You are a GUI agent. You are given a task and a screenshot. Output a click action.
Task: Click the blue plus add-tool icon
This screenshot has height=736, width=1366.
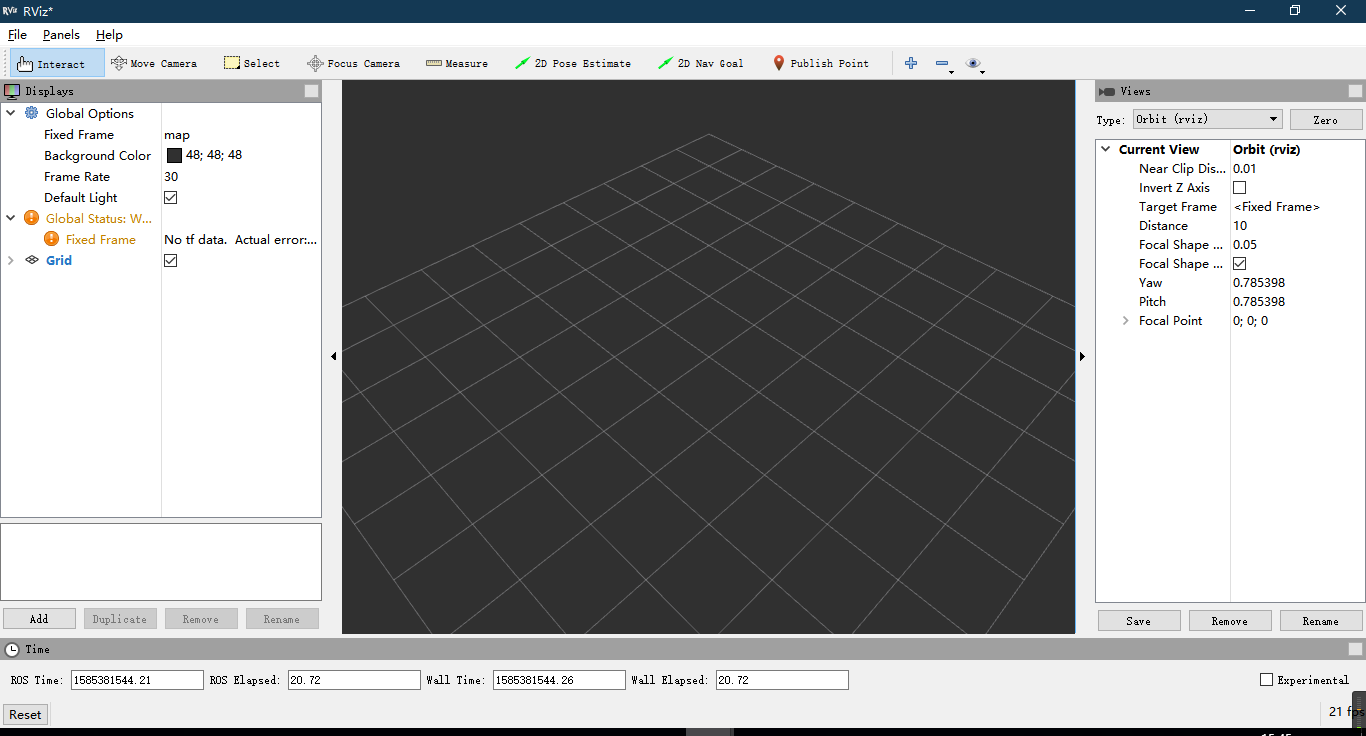pos(911,63)
